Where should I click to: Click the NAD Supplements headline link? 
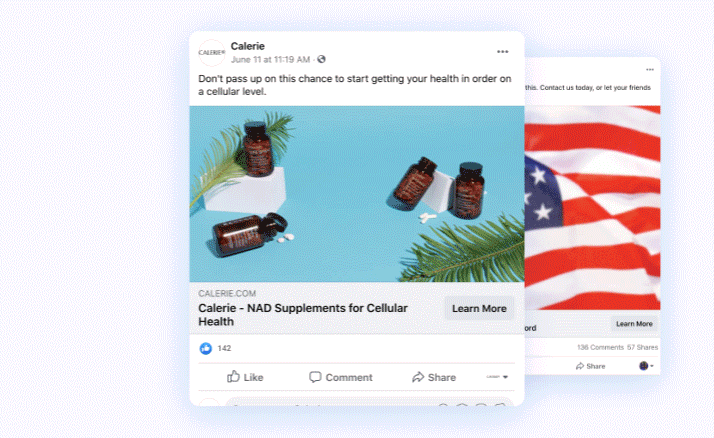(x=303, y=315)
